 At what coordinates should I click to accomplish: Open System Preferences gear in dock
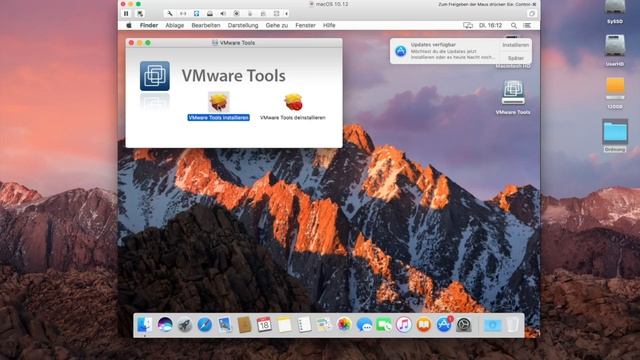[x=464, y=325]
